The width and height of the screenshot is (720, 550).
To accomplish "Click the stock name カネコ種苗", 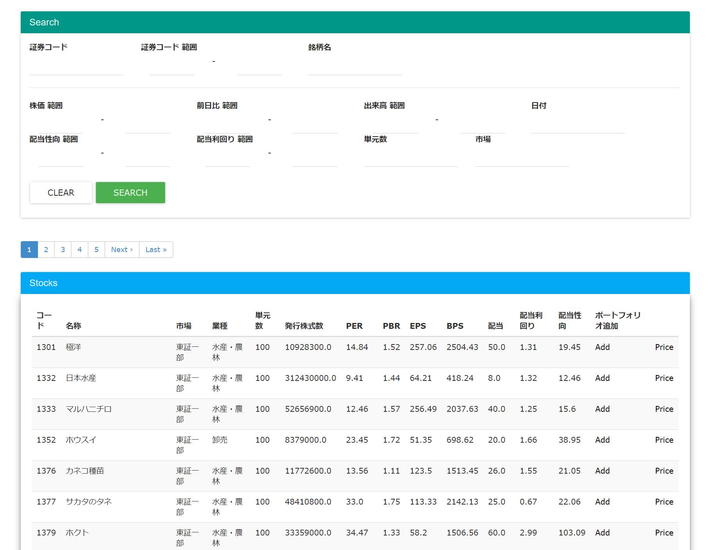I will click(x=85, y=471).
